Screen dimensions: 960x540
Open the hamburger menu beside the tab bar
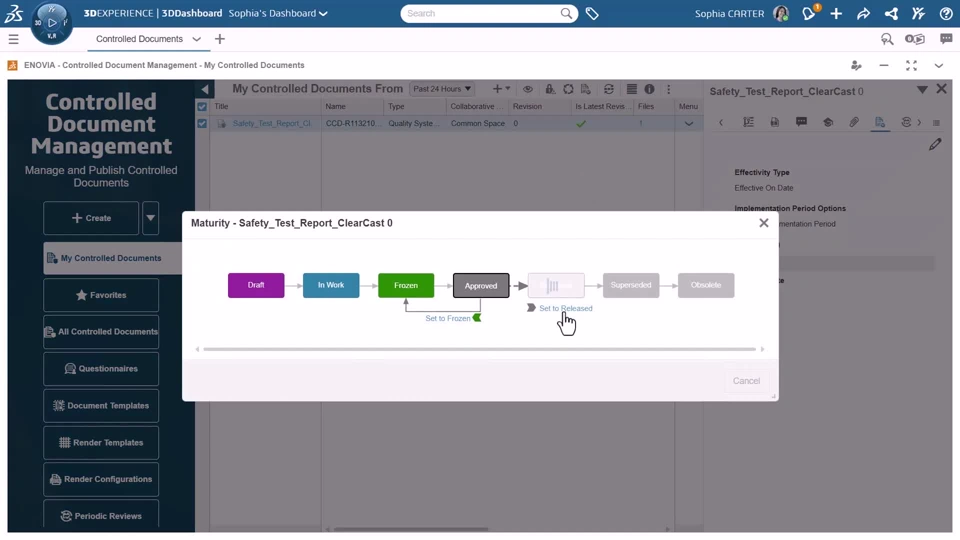pos(13,39)
